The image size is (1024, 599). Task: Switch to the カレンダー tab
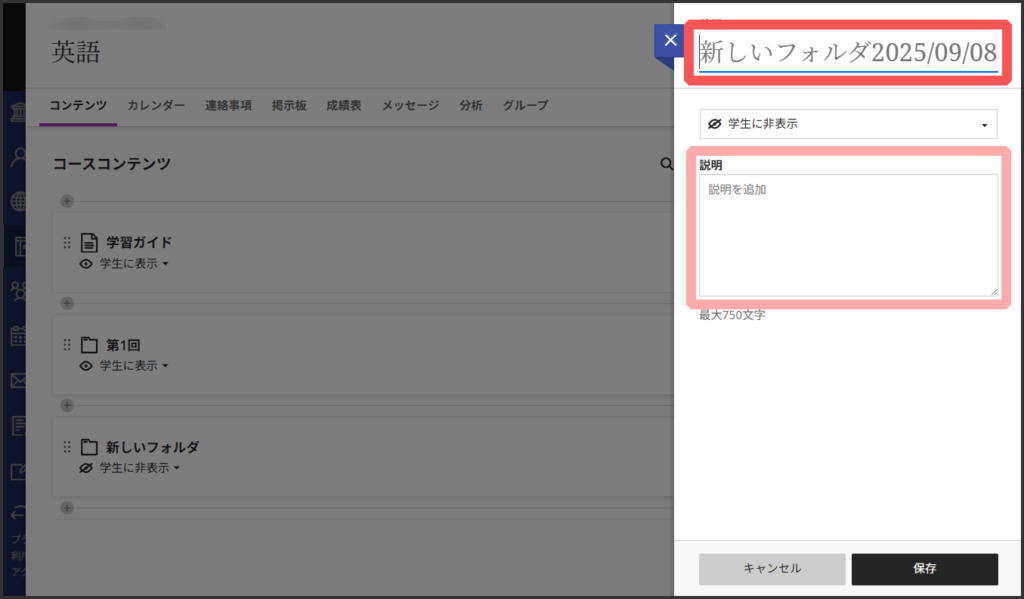[x=156, y=105]
